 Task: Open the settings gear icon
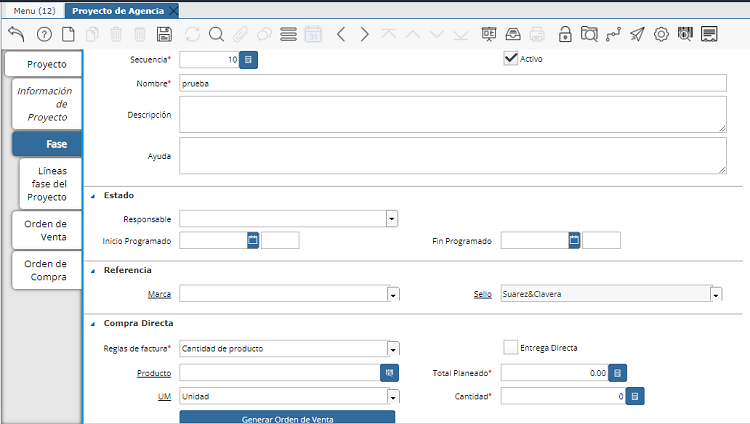click(661, 34)
